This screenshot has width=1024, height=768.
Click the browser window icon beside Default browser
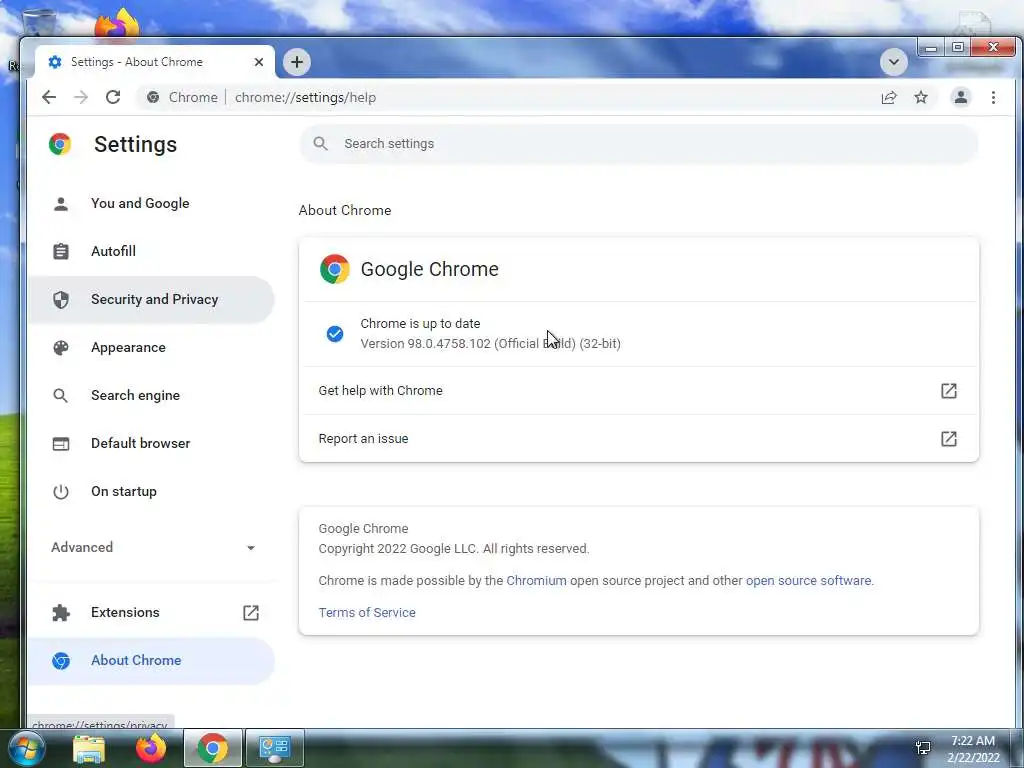tap(61, 443)
